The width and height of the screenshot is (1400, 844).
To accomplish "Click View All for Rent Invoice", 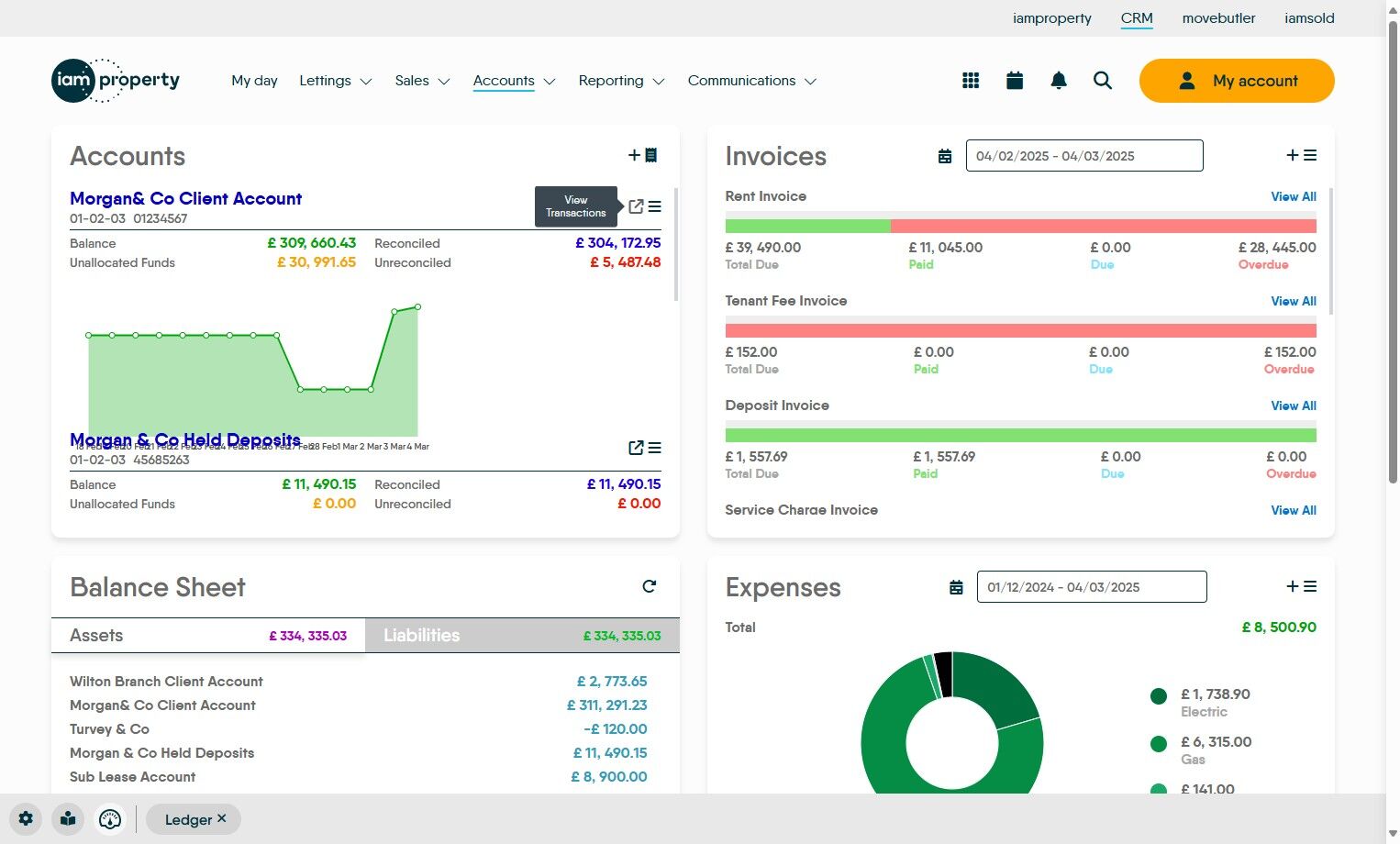I will click(x=1294, y=196).
